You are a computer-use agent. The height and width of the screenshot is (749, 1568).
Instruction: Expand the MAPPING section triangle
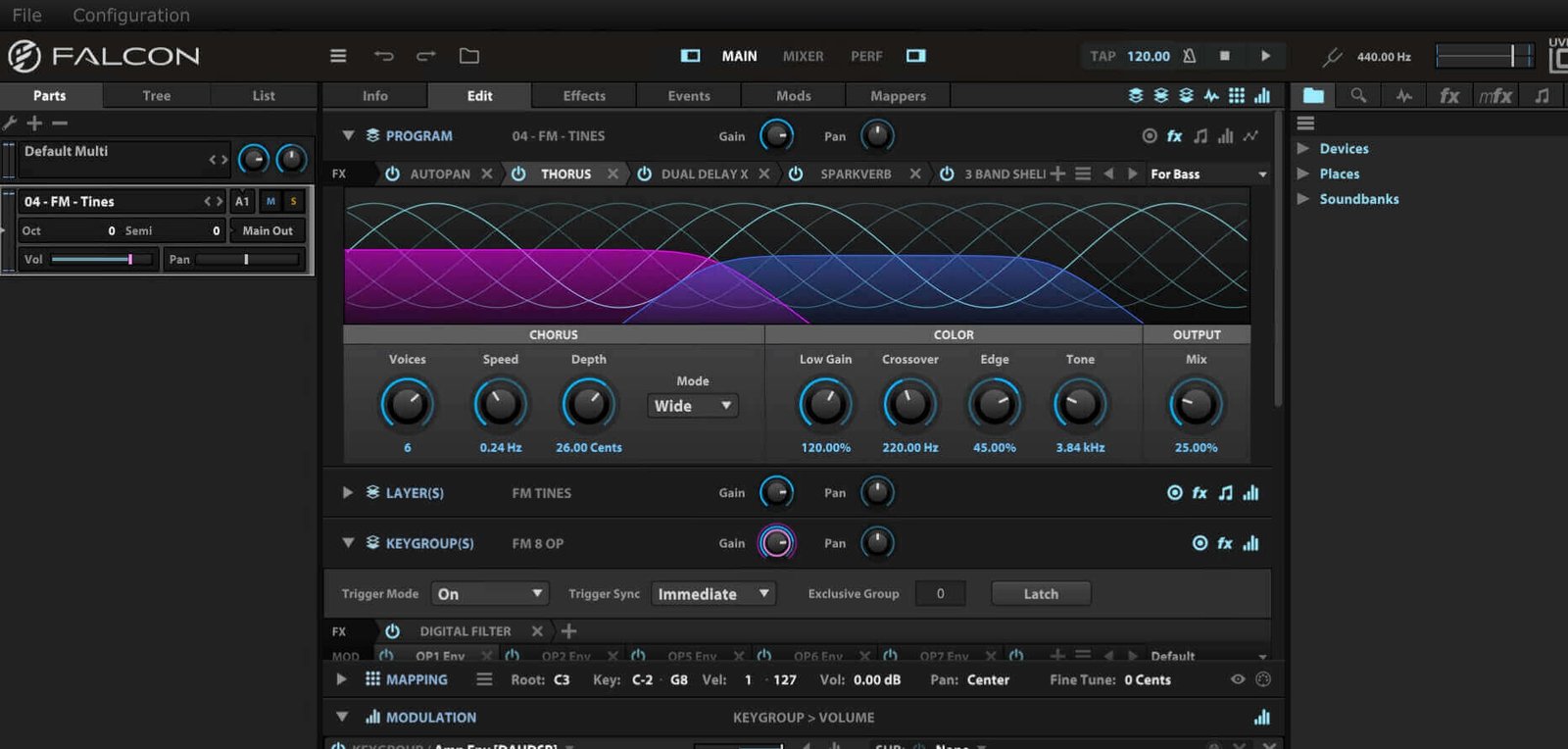pos(341,678)
